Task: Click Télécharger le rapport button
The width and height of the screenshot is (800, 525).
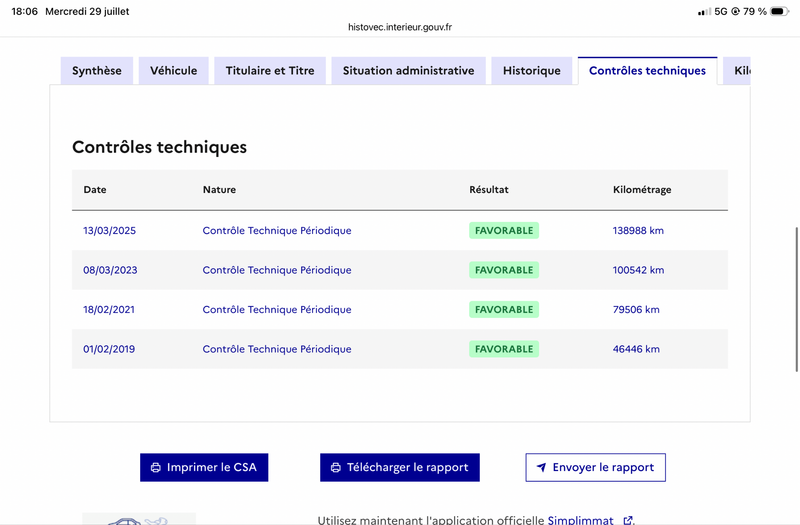Action: click(x=400, y=467)
